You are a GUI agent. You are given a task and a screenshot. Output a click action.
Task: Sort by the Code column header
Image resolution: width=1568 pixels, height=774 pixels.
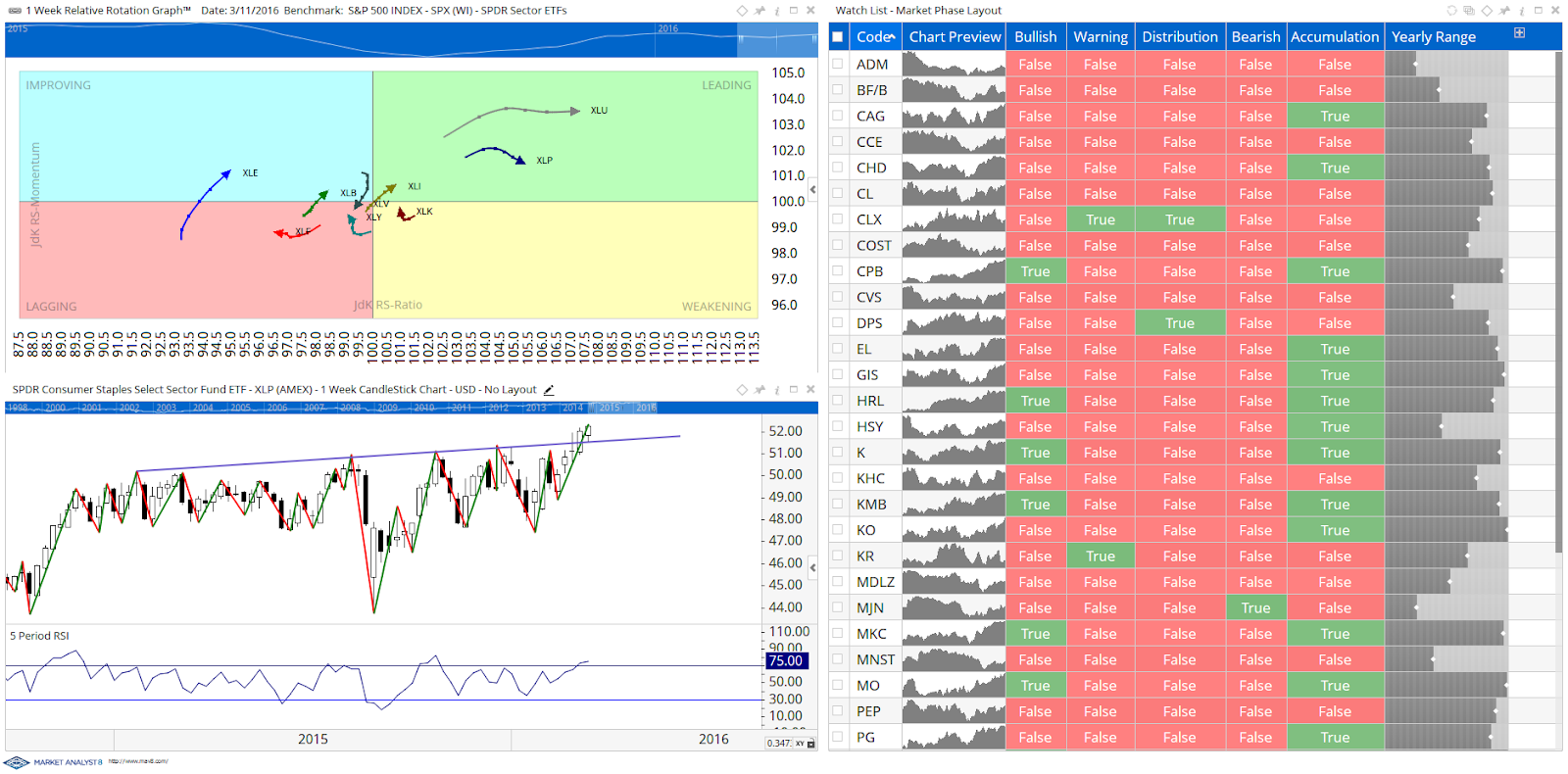tap(875, 36)
